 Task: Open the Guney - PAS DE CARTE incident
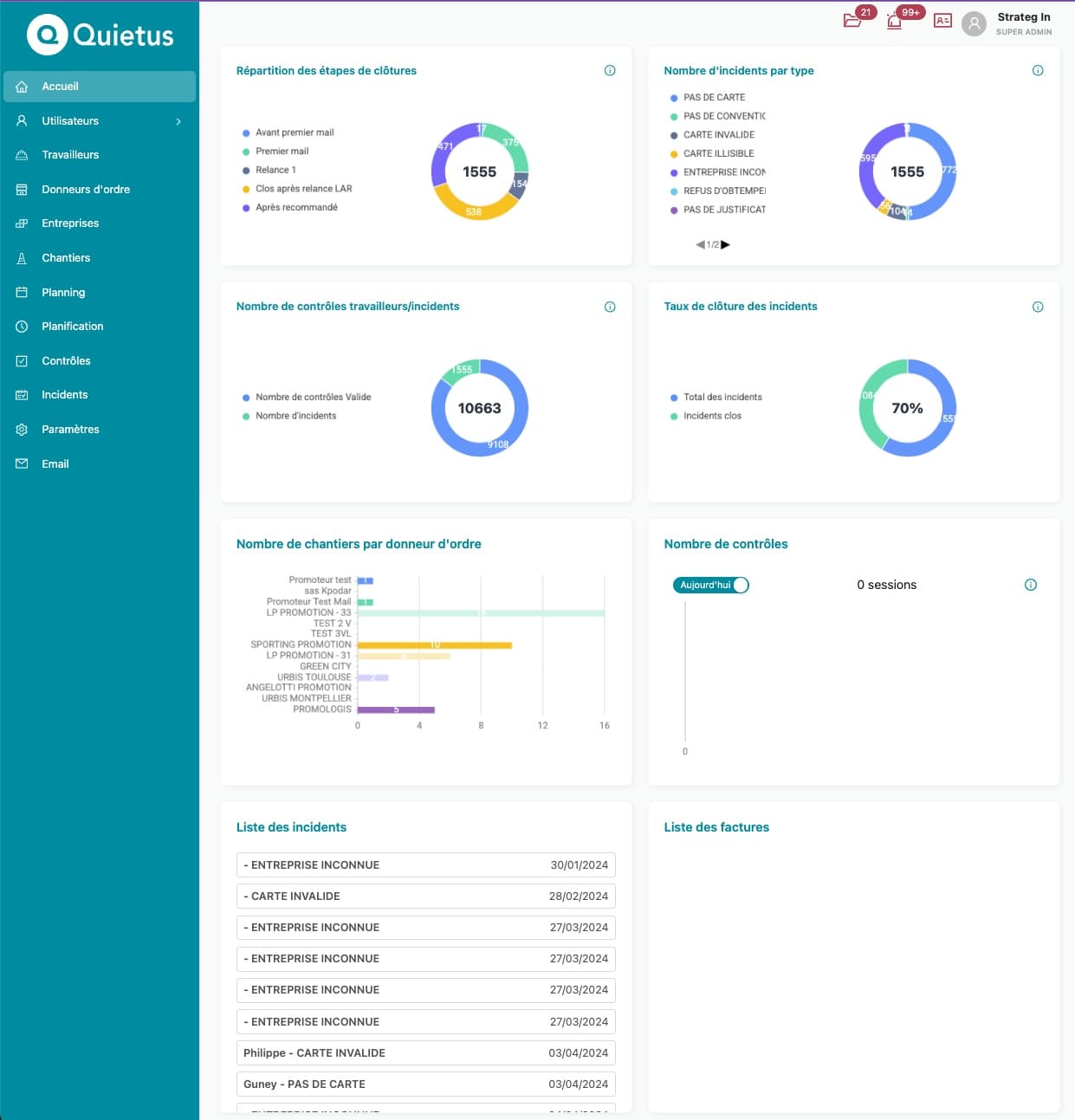coord(425,1084)
